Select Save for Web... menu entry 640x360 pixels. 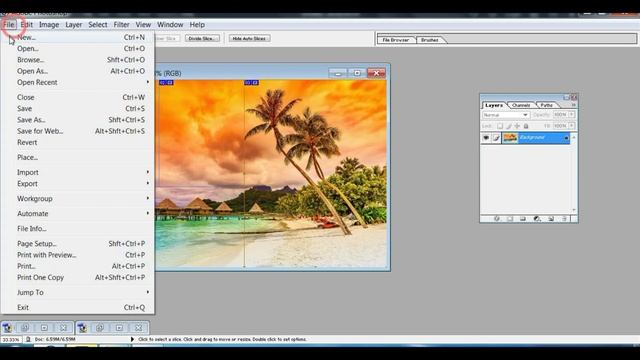click(x=78, y=131)
